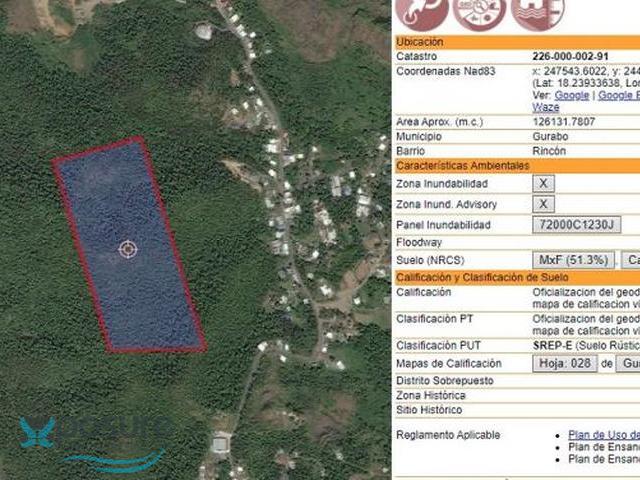Click the Gu... button after 'de'
Image resolution: width=640 pixels, height=480 pixels.
pos(628,363)
